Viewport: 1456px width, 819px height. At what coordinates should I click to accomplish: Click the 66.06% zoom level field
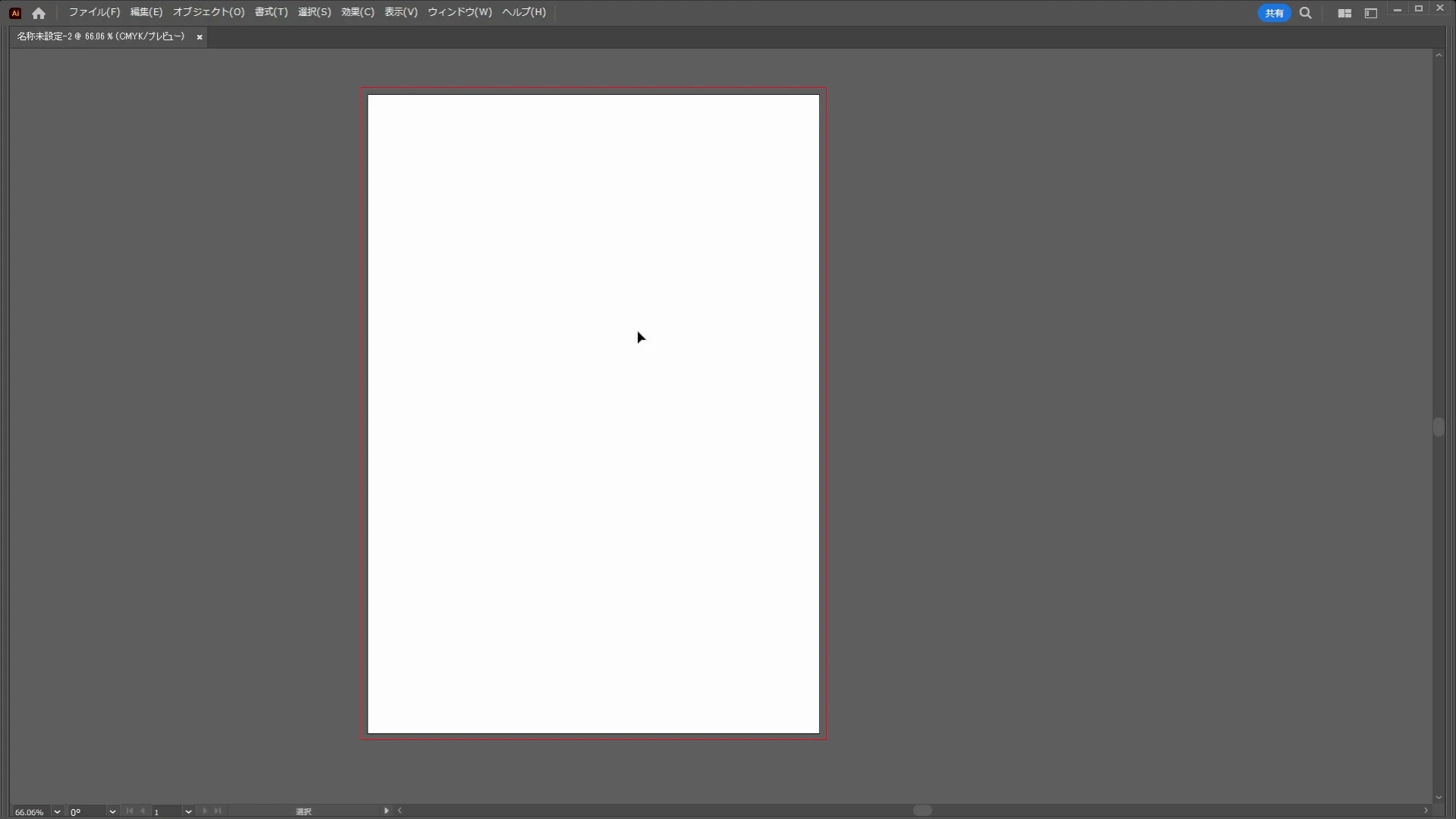click(30, 811)
